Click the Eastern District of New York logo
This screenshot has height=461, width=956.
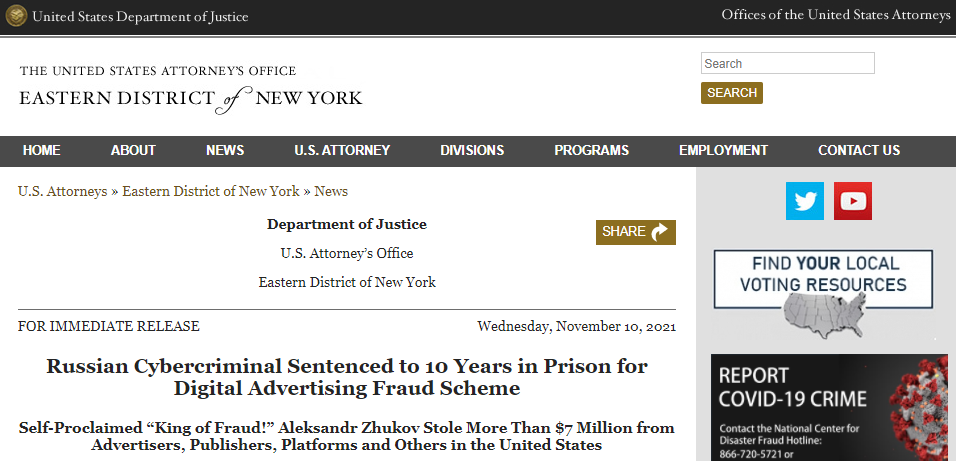[191, 87]
